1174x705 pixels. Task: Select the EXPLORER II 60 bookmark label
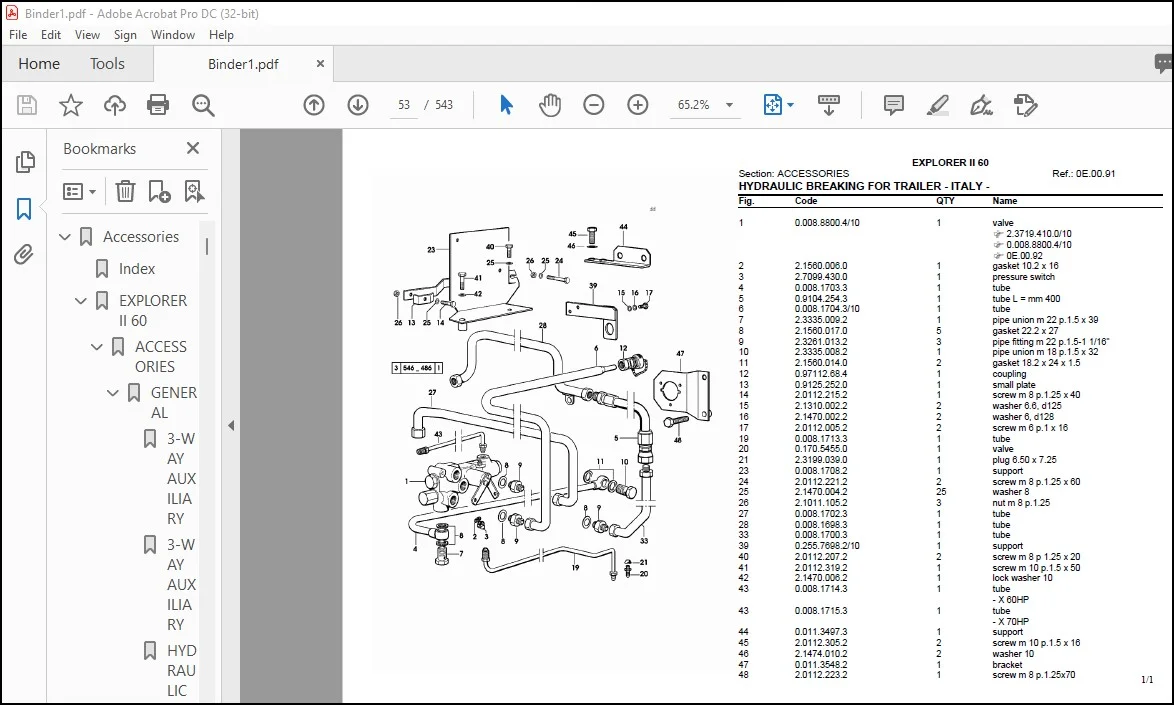[153, 311]
